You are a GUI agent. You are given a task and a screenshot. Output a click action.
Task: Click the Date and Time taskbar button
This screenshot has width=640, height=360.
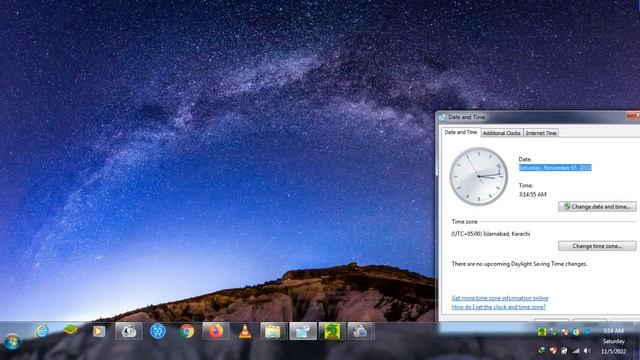tap(303, 331)
